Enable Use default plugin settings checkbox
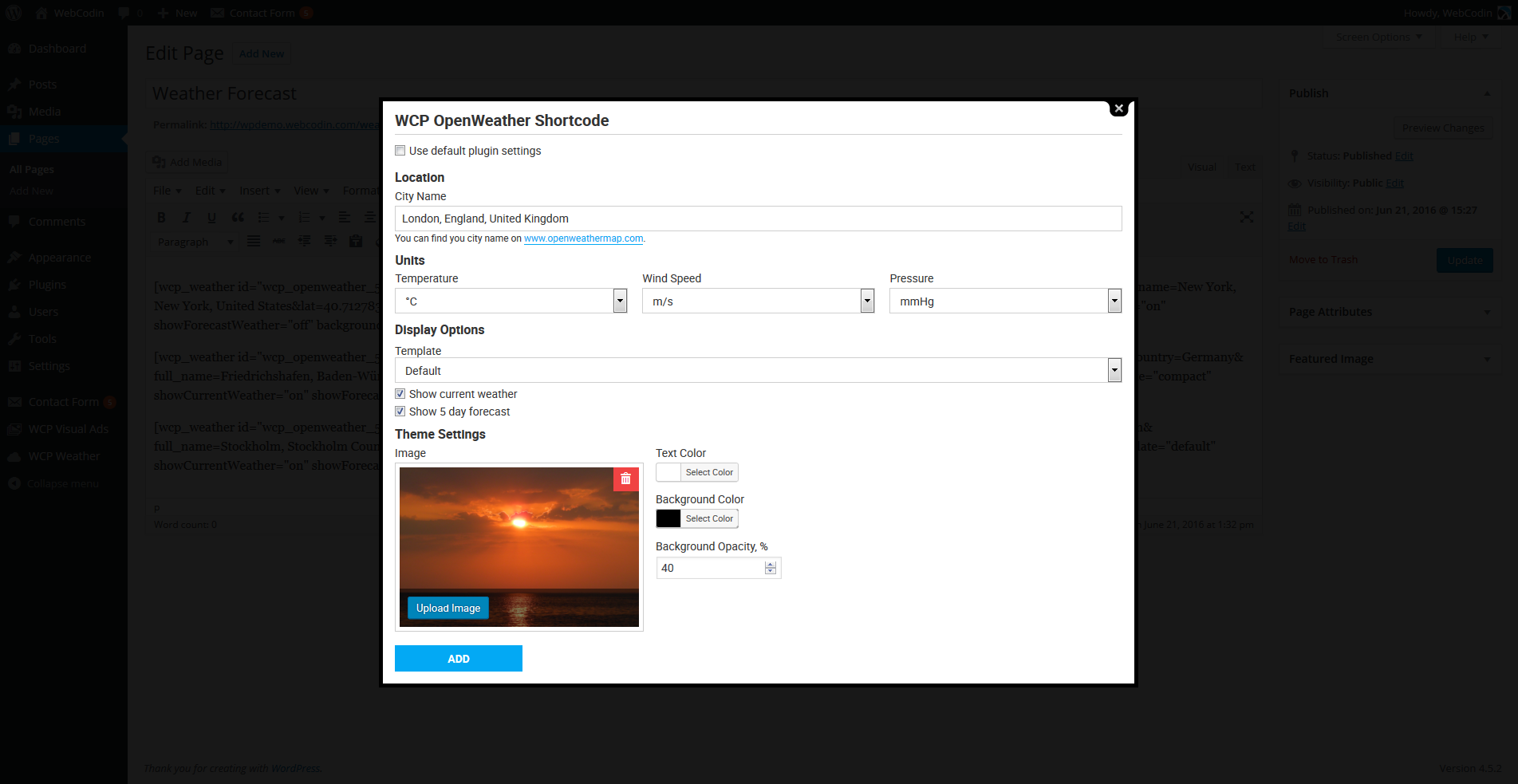 400,151
